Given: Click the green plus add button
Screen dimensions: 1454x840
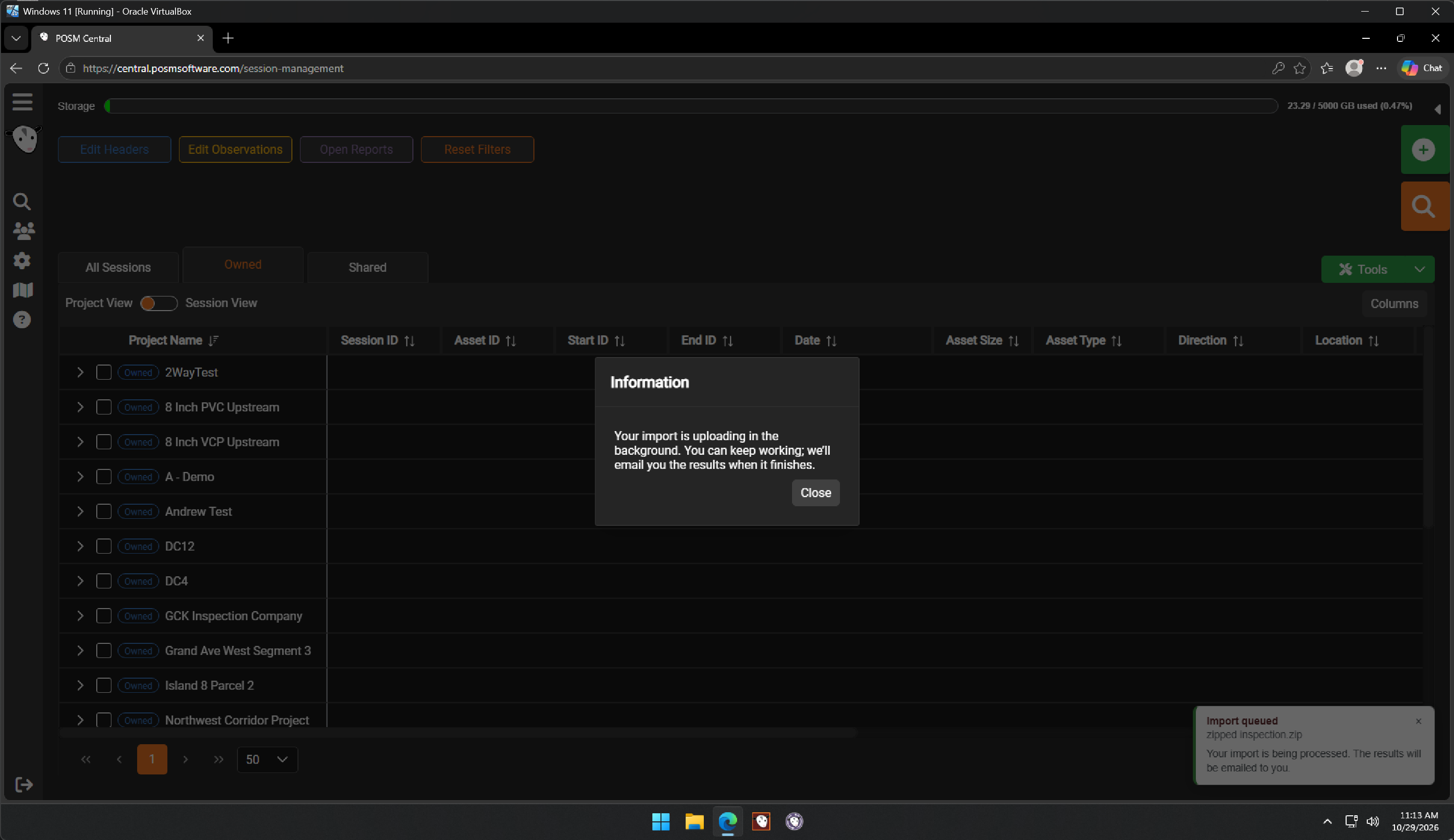Looking at the screenshot, I should coord(1424,149).
